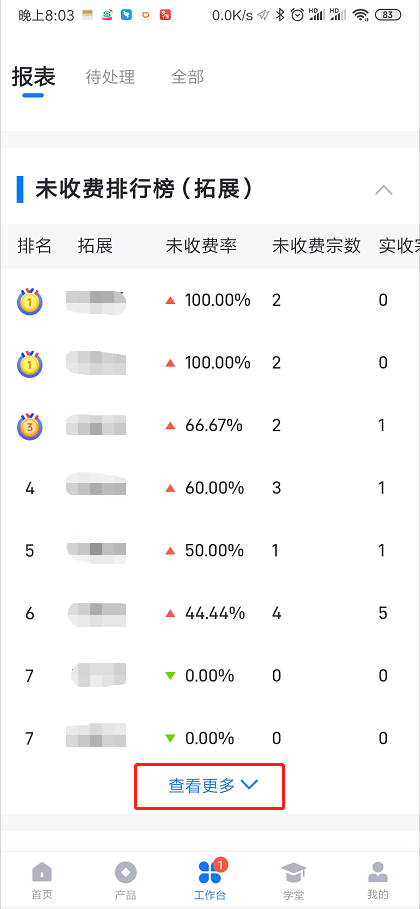
Task: Tap the 66.67% rate in third row
Action: pyautogui.click(x=213, y=426)
